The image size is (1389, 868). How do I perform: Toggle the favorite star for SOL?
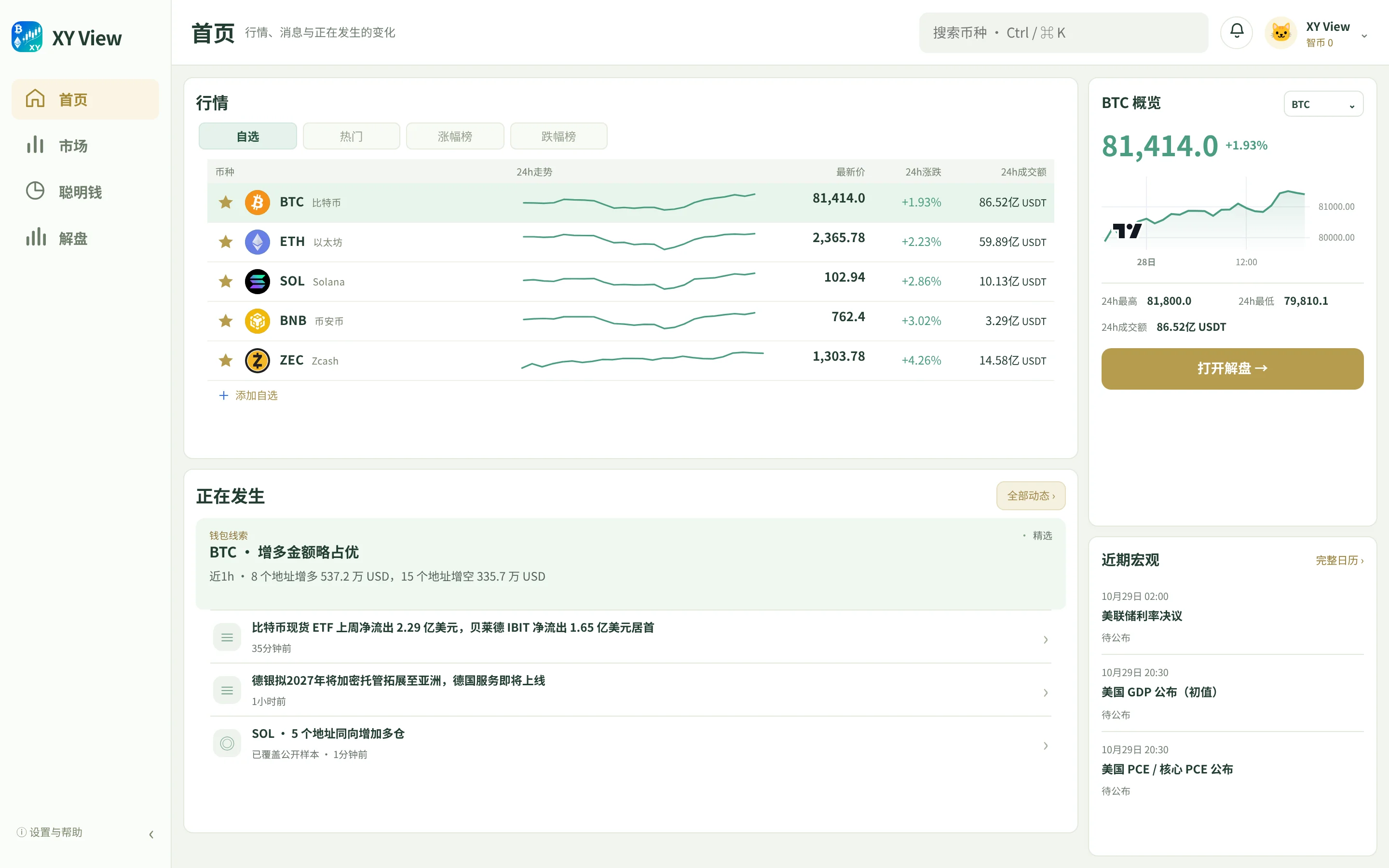[x=226, y=281]
